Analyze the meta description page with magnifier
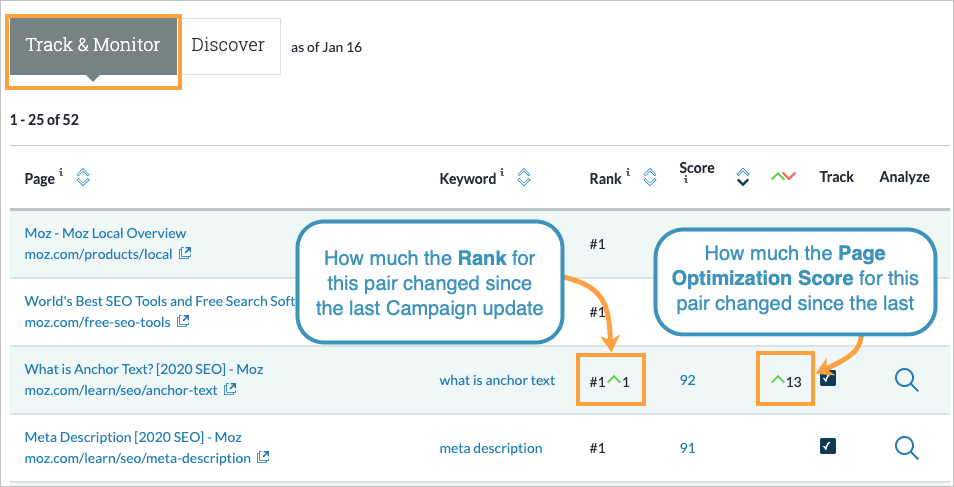Viewport: 954px width, 487px height. (906, 448)
